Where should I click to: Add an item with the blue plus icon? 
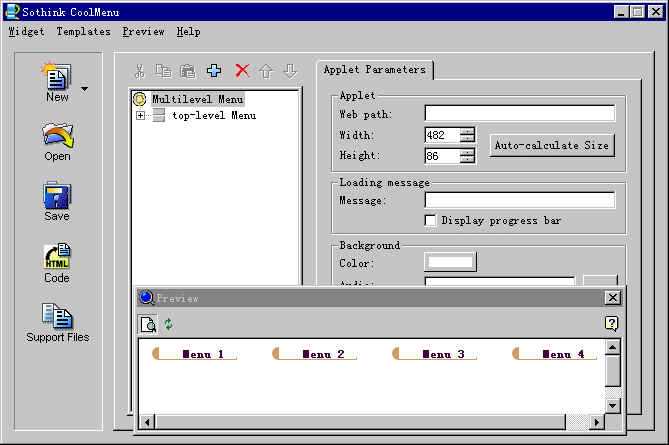(214, 70)
